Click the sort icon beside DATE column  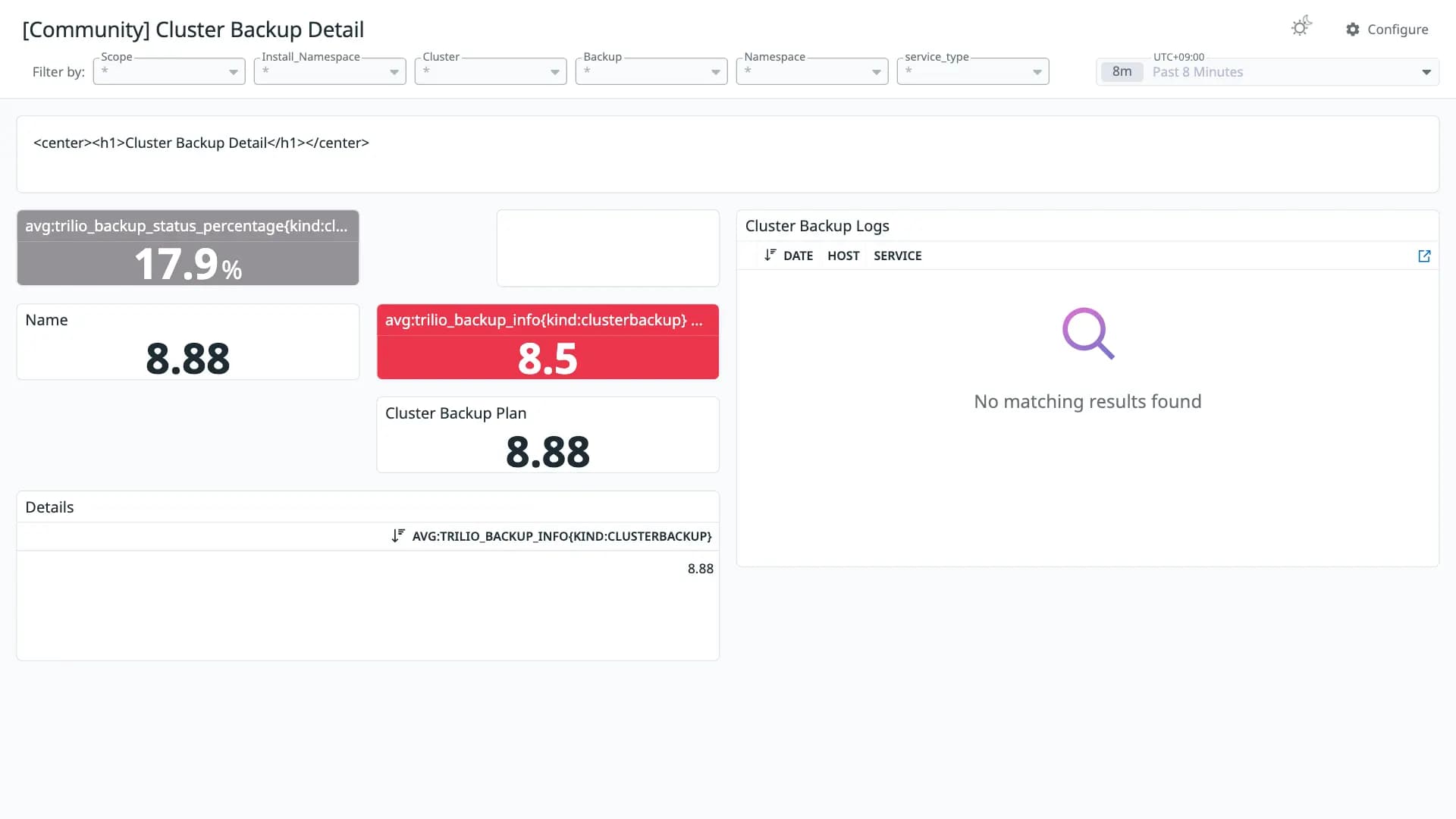coord(770,256)
